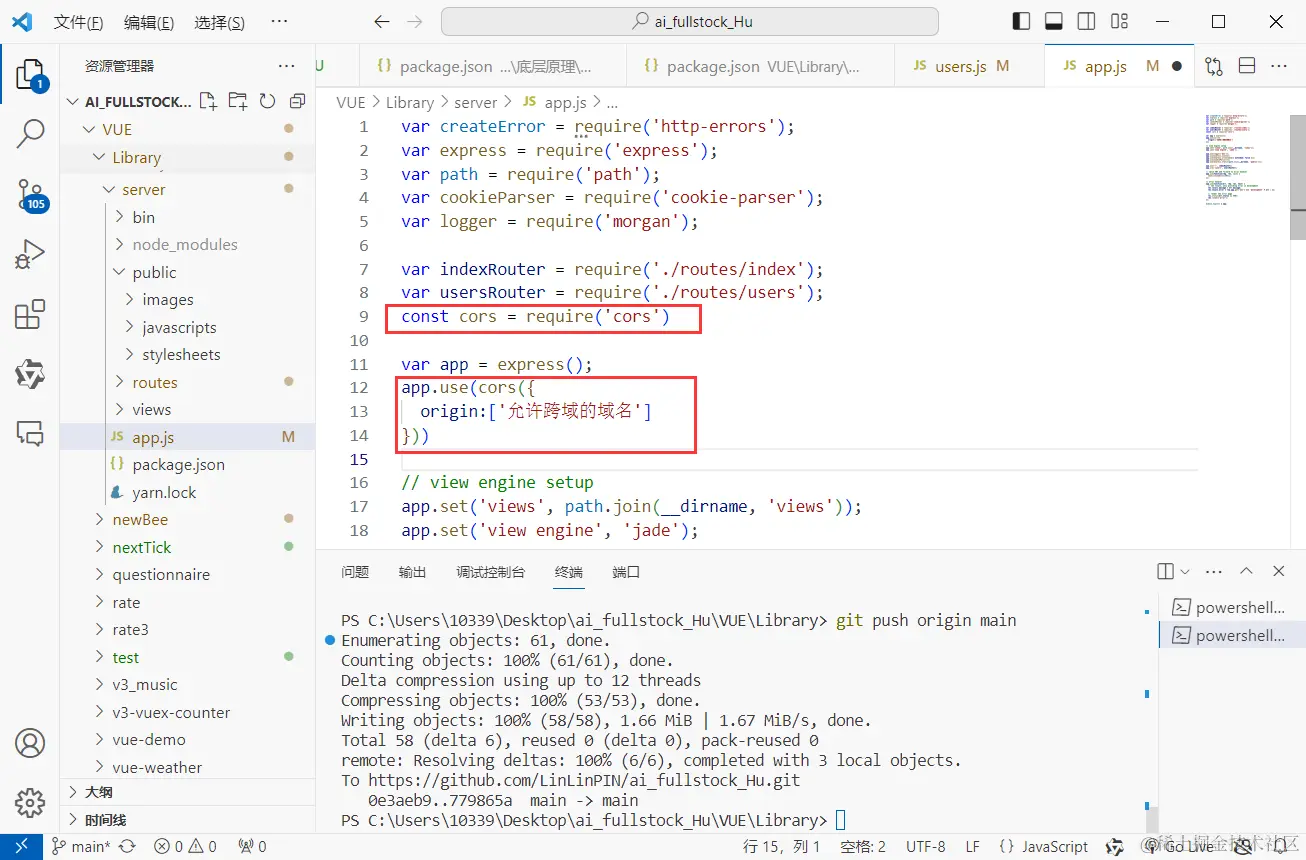1306x860 pixels.
Task: Synchronize changes from the status bar
Action: (127, 846)
